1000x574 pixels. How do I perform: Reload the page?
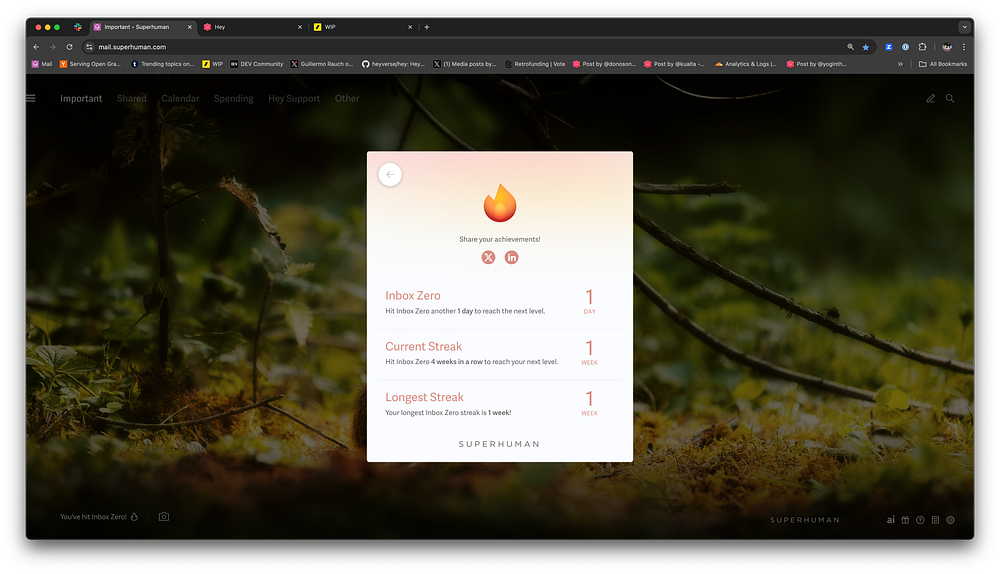pos(70,47)
